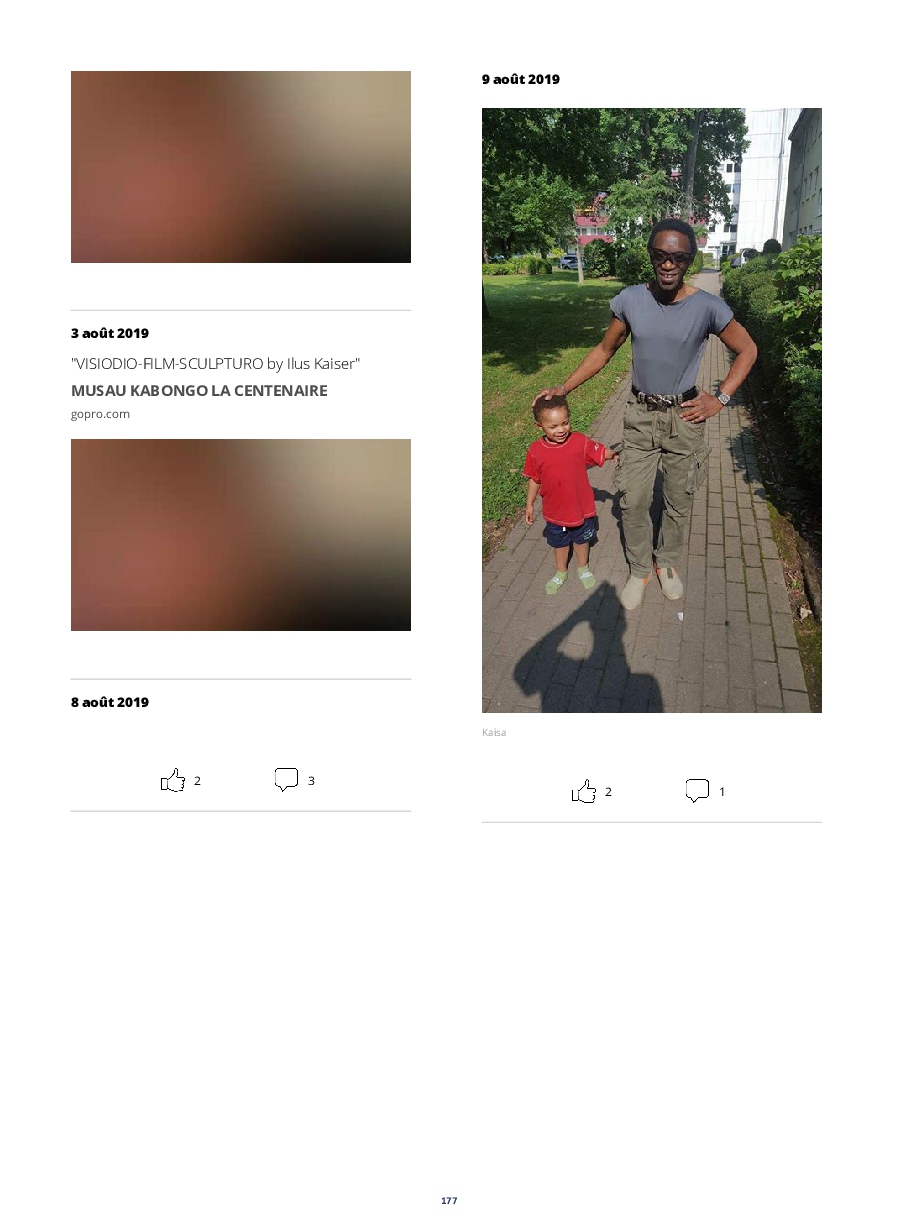Click the comment count 1
898x1228 pixels.
pyautogui.click(x=722, y=792)
